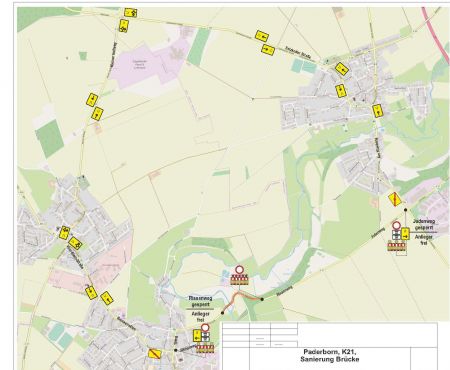The image size is (450, 370).
Task: Click the small white sign right of the western left-arrow sign
Action: click(205, 337)
